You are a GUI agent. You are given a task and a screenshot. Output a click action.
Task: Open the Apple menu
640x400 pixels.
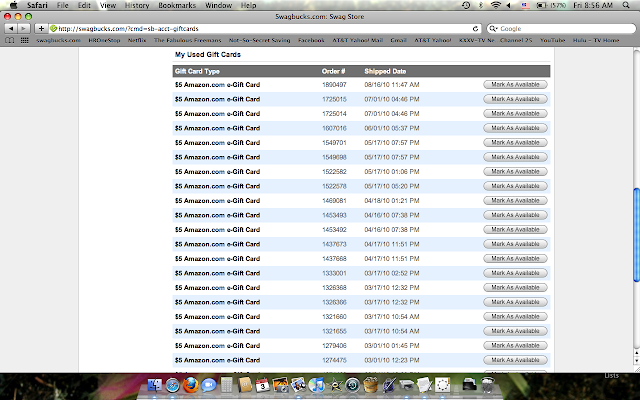coord(13,5)
